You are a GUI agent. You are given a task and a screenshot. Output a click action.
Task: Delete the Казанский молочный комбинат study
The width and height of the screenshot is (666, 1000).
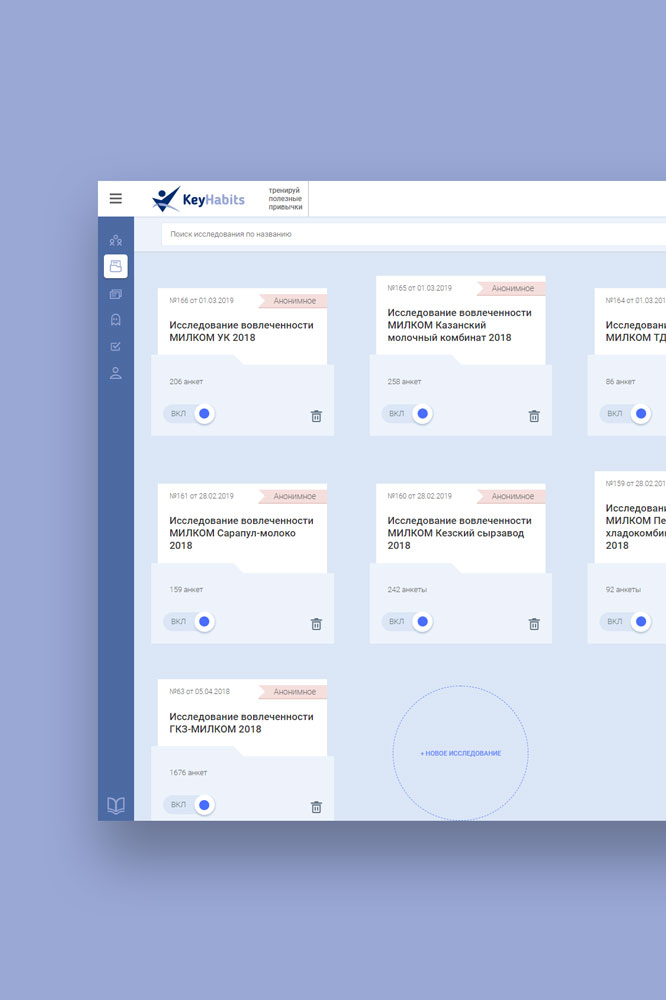pos(534,416)
